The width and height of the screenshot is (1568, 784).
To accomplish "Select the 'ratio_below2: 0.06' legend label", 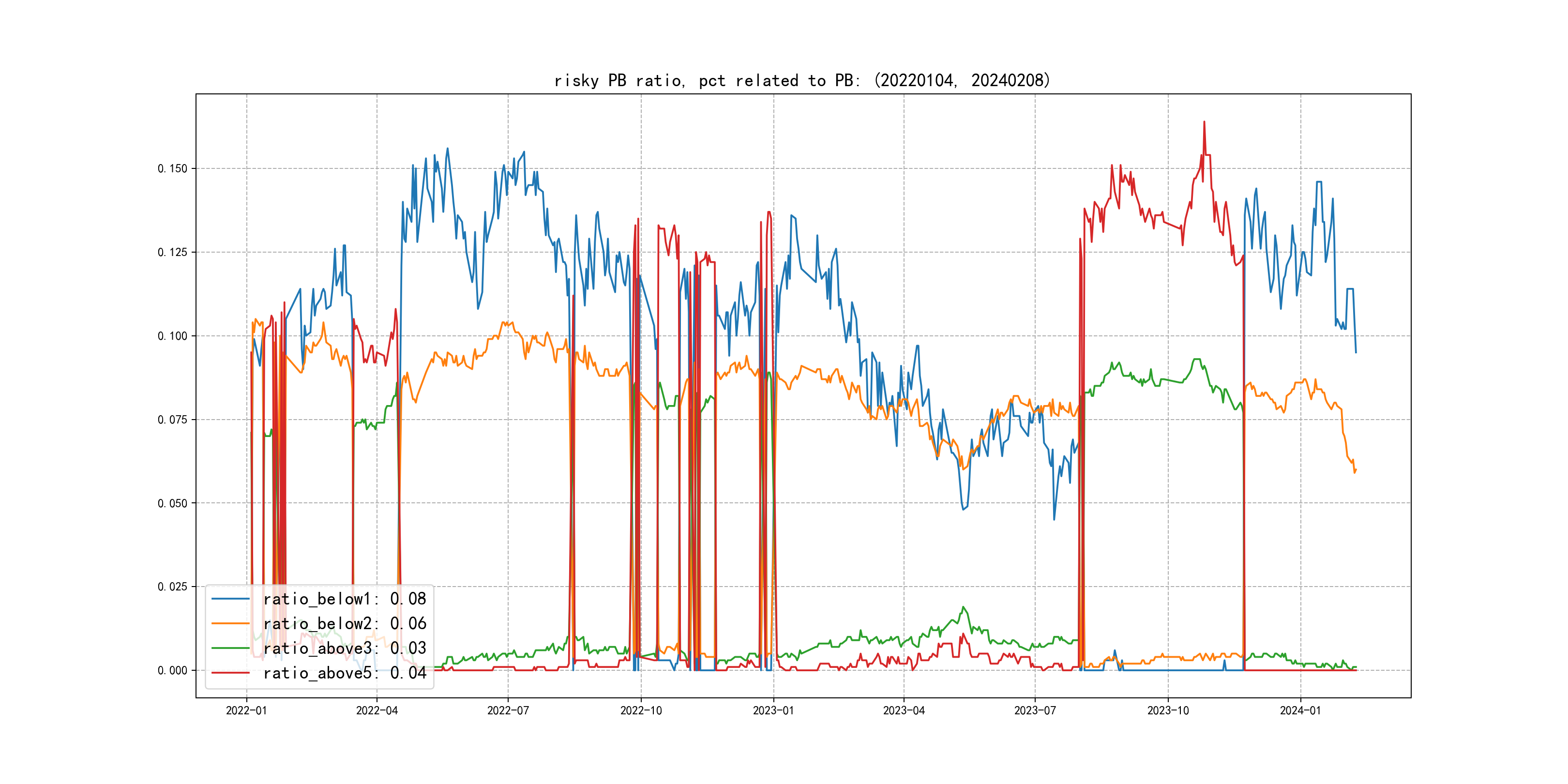I will click(x=345, y=624).
